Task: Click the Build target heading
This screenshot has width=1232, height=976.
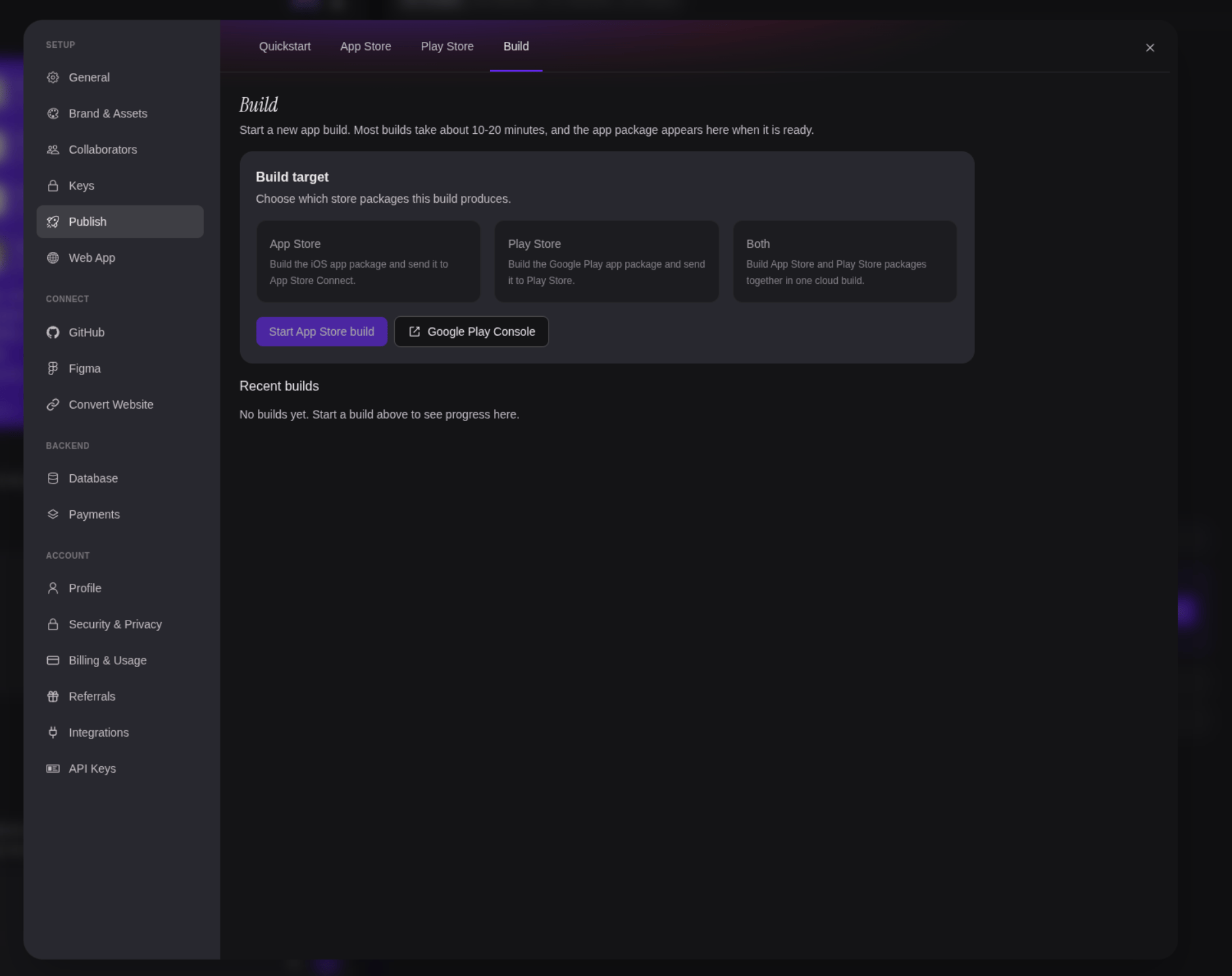Action: [292, 177]
